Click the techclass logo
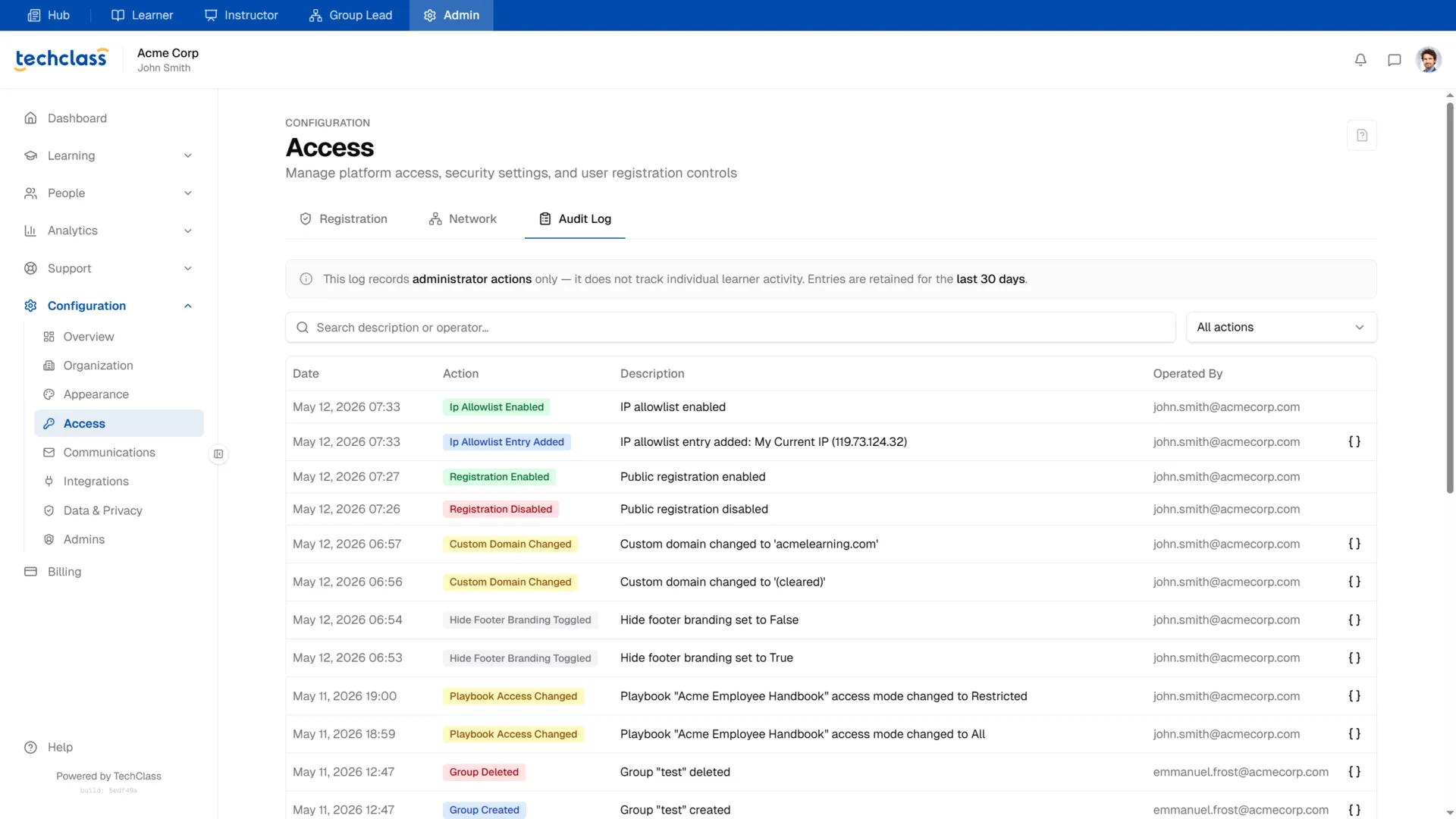 click(x=61, y=59)
